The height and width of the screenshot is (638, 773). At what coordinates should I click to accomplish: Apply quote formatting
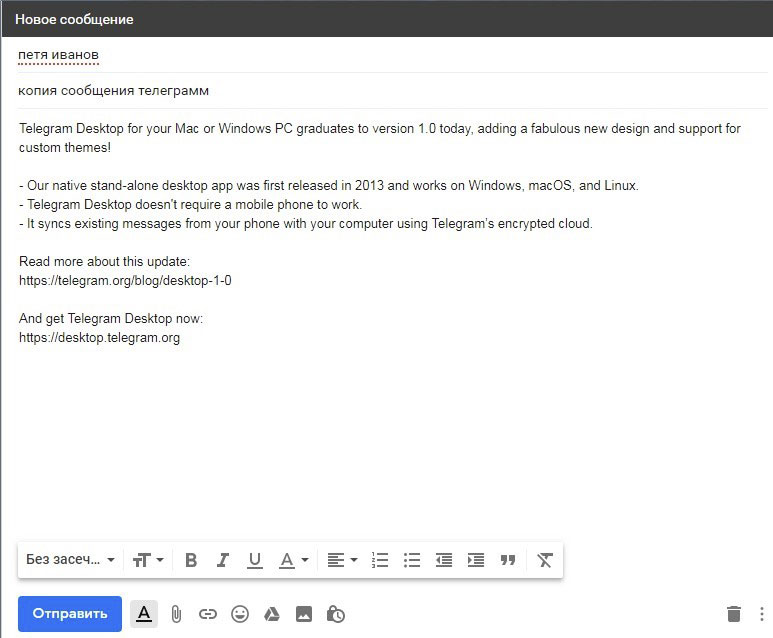coord(508,560)
